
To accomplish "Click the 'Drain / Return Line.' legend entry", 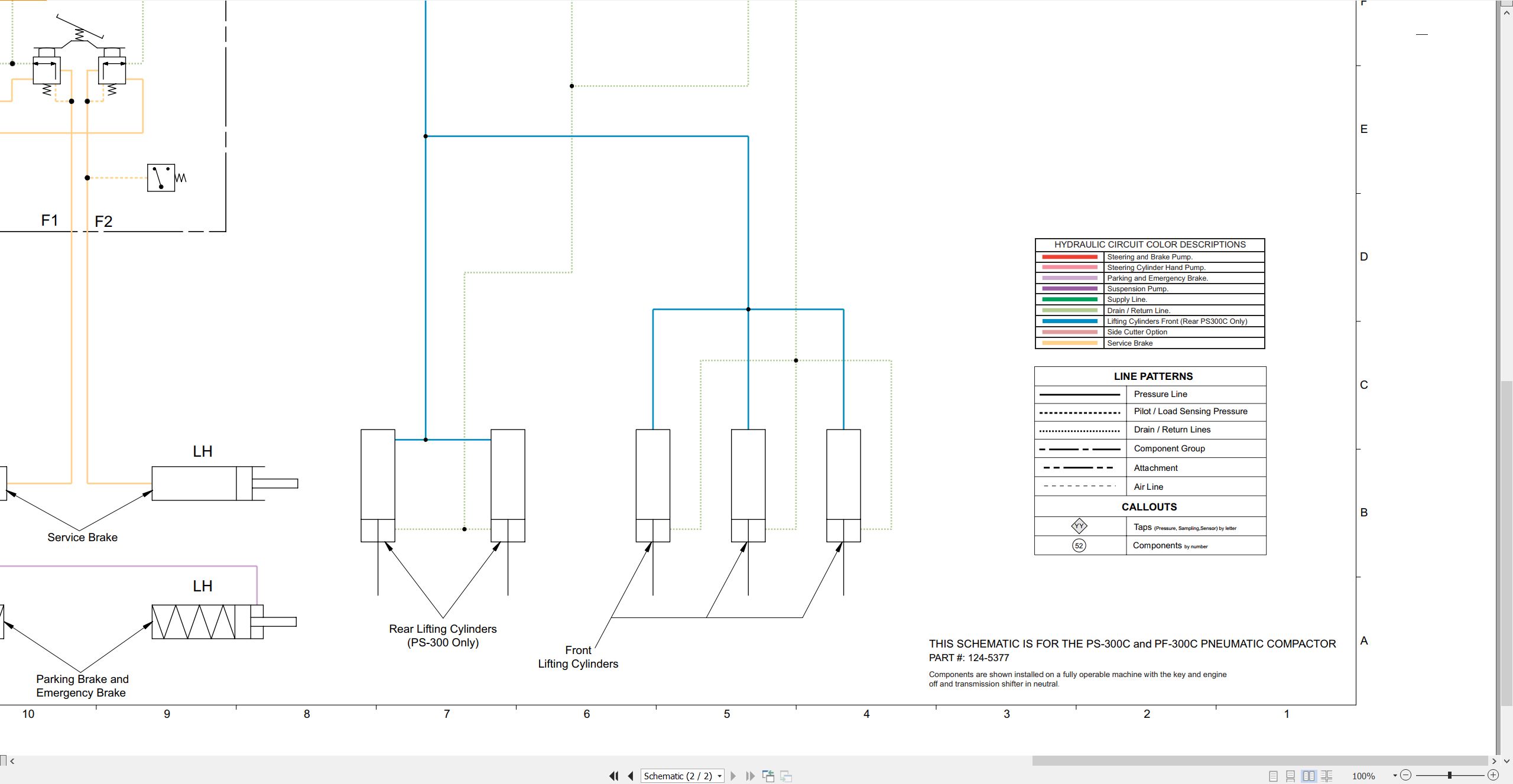I will 1138,311.
